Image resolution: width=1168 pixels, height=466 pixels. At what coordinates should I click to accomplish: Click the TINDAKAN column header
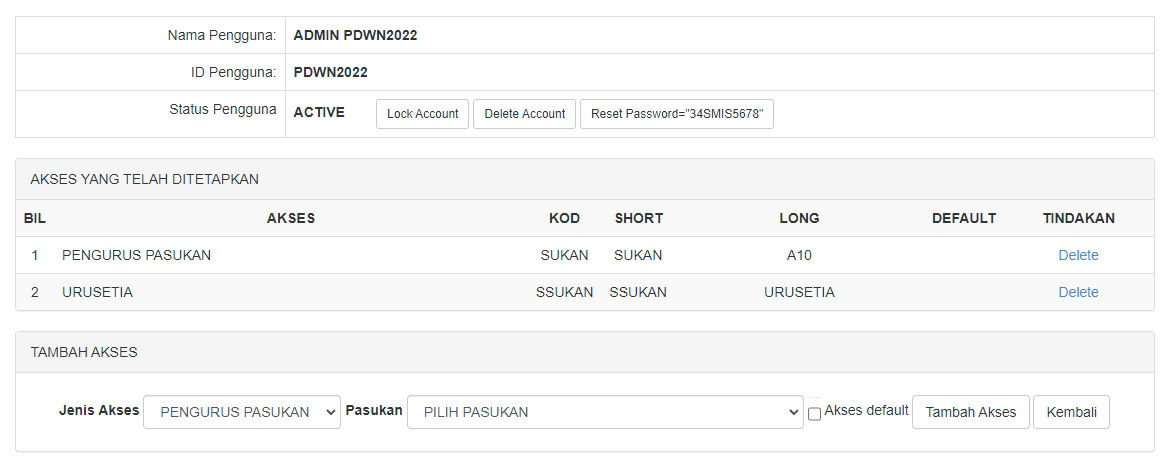point(1078,218)
